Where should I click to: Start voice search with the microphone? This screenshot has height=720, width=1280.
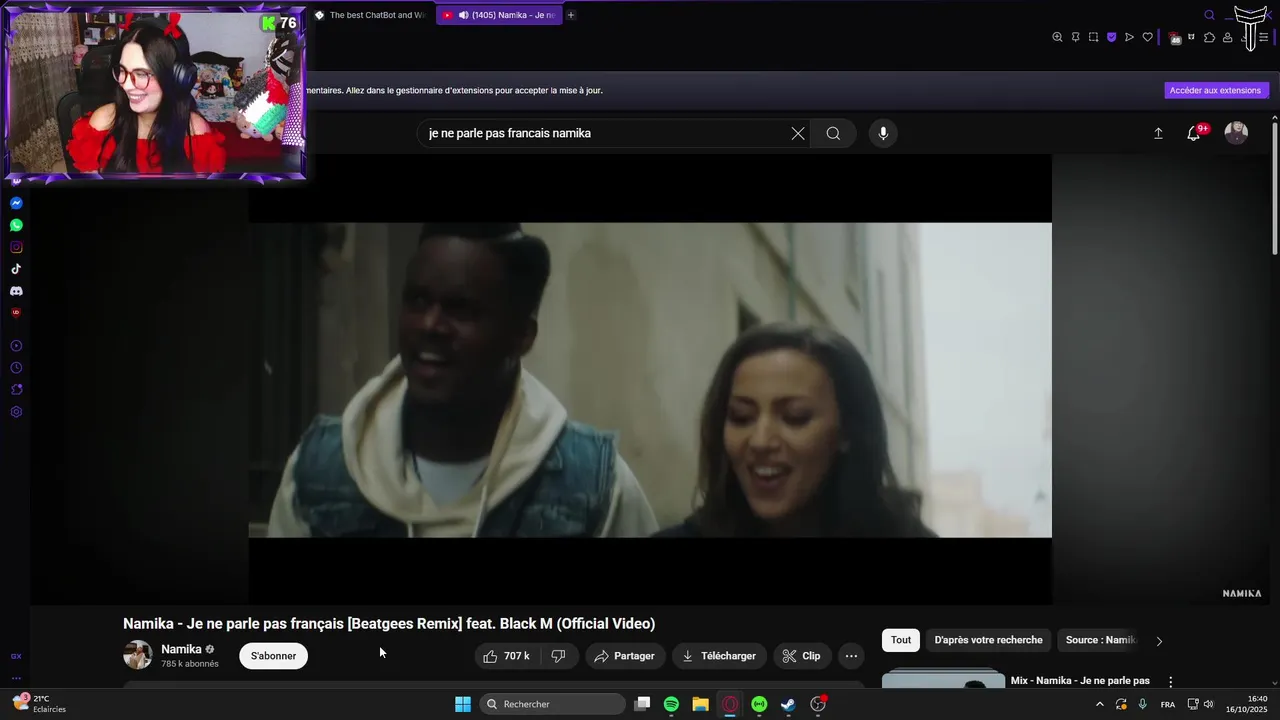click(883, 133)
